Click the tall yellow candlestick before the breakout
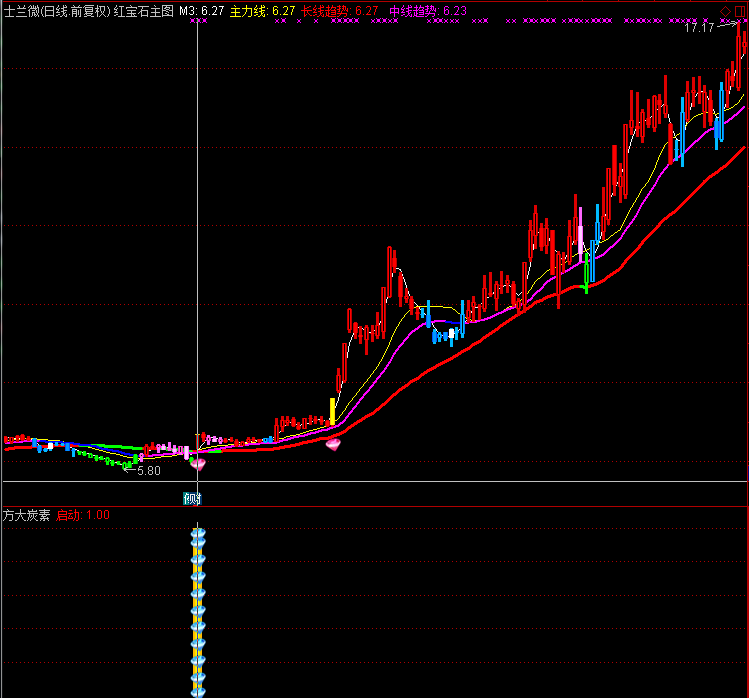749x698 pixels. click(x=333, y=411)
